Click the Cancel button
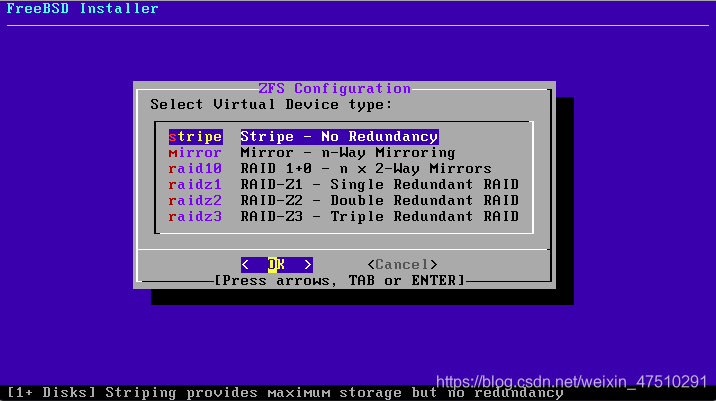Image resolution: width=716 pixels, height=401 pixels. 402,264
